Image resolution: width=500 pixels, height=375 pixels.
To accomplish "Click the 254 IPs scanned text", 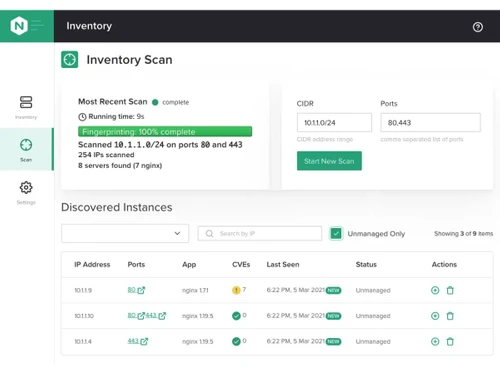I will click(106, 155).
